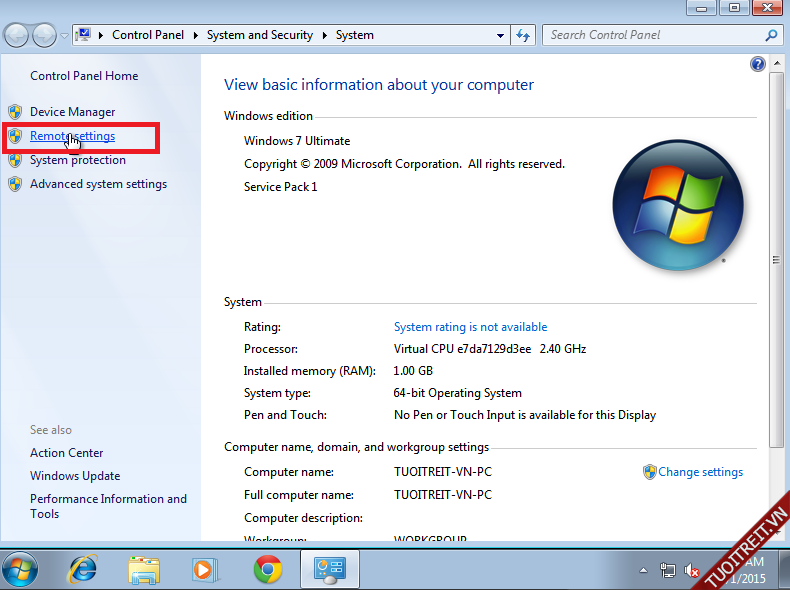
Task: Open Device Manager from the sidebar
Action: (x=72, y=112)
